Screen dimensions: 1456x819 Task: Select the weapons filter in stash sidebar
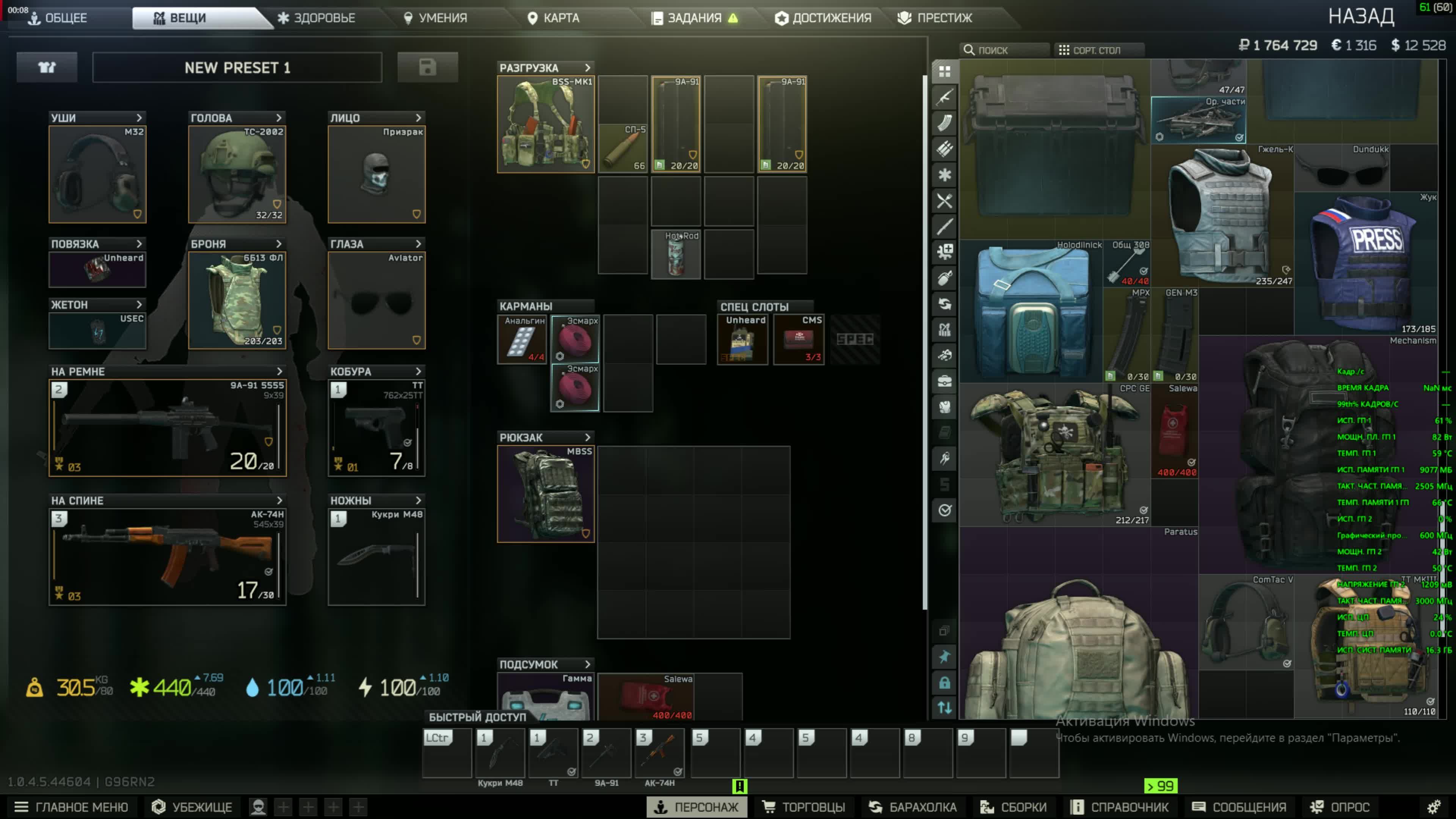(x=945, y=97)
